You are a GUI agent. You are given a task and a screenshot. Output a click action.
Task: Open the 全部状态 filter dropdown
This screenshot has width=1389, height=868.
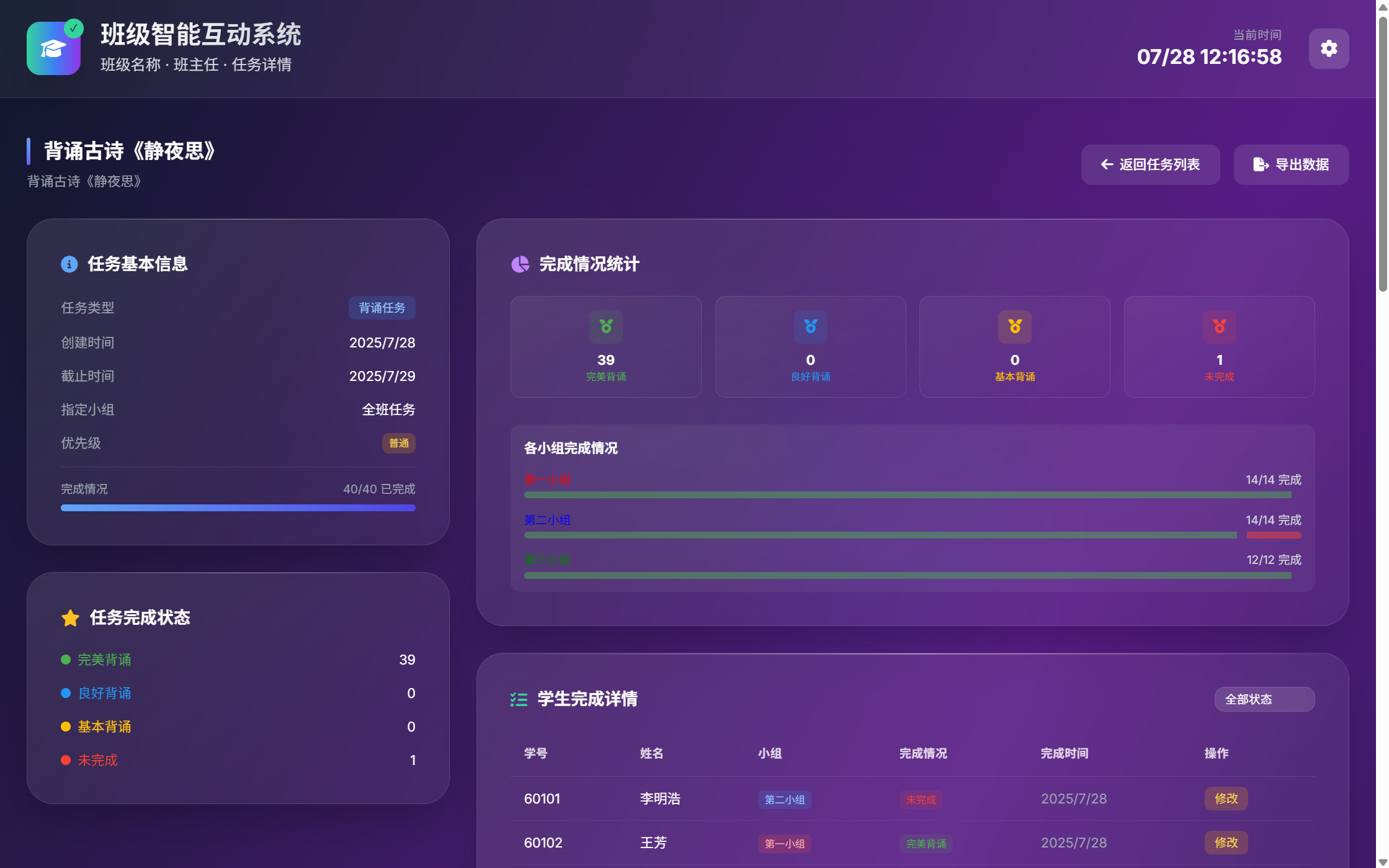pos(1264,699)
